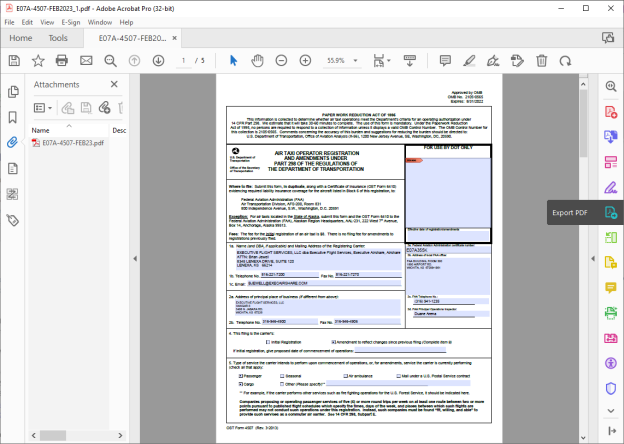Toggle the Cargo service checkbox
The height and width of the screenshot is (444, 624).
tap(241, 384)
